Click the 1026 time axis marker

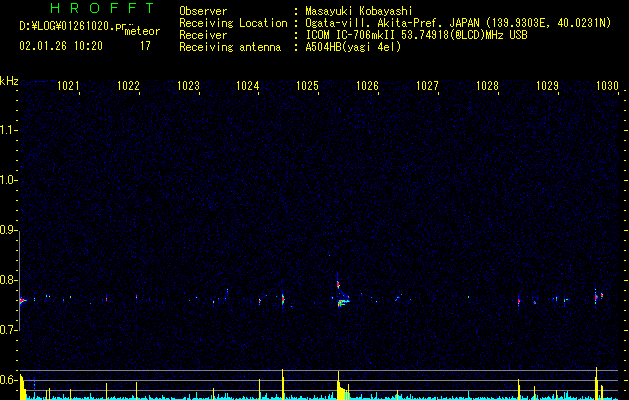pyautogui.click(x=367, y=86)
